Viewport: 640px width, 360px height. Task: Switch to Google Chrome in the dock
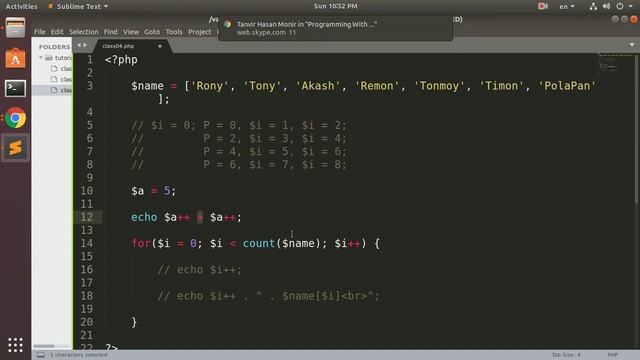[16, 118]
